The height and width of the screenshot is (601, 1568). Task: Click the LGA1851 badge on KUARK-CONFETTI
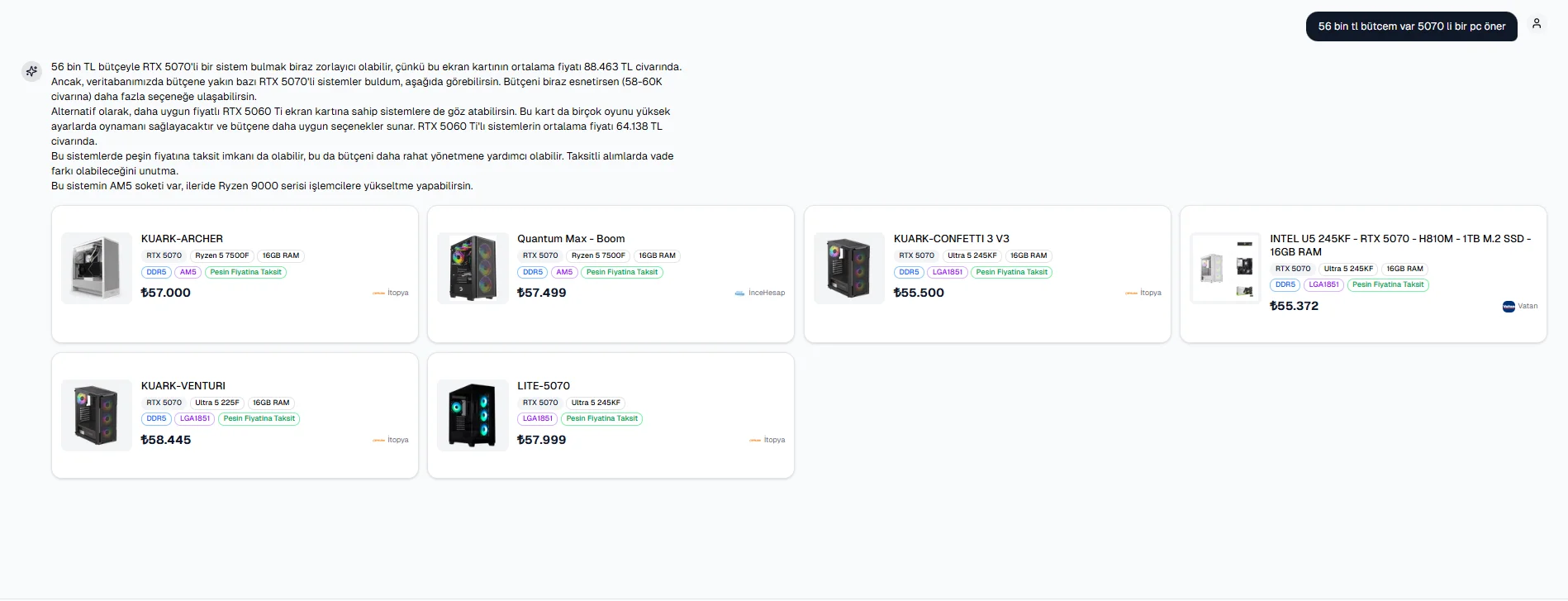948,272
